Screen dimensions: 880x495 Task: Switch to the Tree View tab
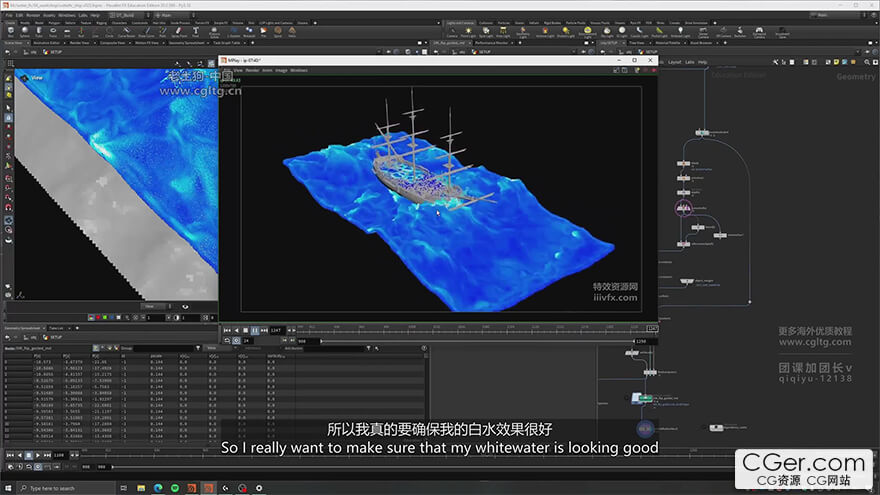point(636,43)
